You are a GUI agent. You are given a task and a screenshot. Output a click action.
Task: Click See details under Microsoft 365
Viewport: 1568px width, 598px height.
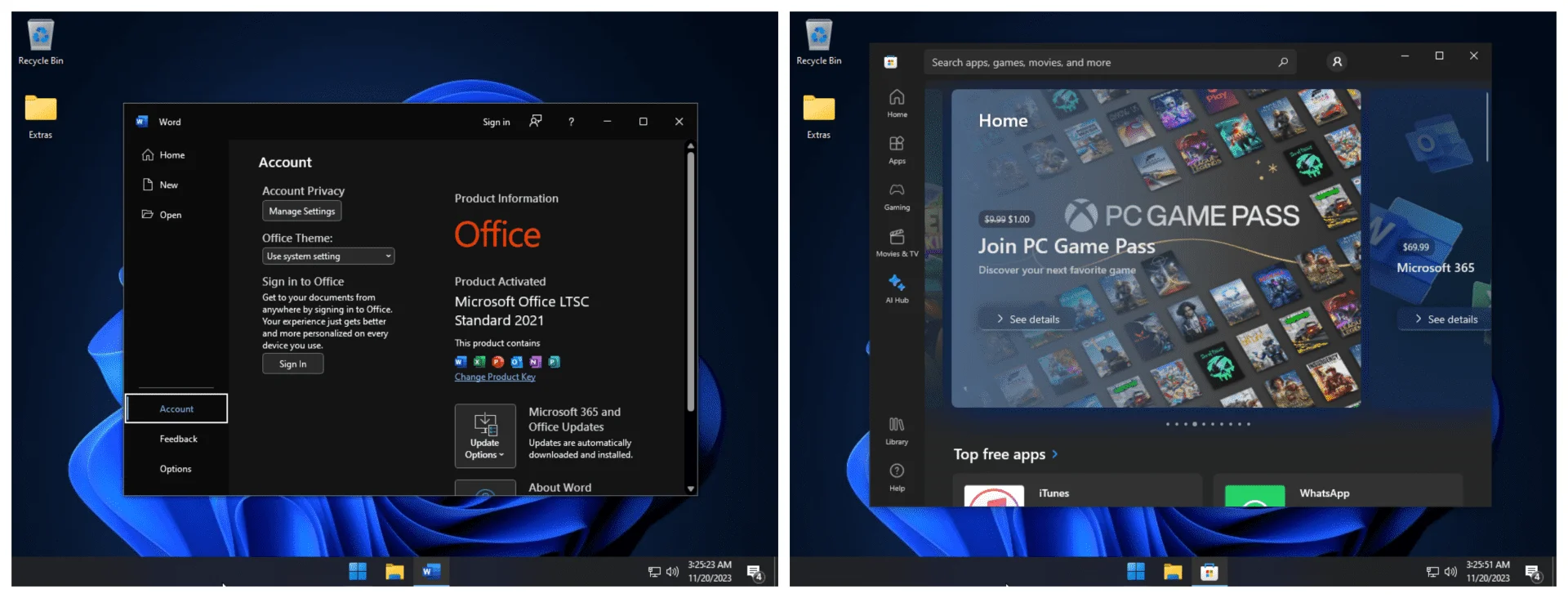(x=1446, y=319)
